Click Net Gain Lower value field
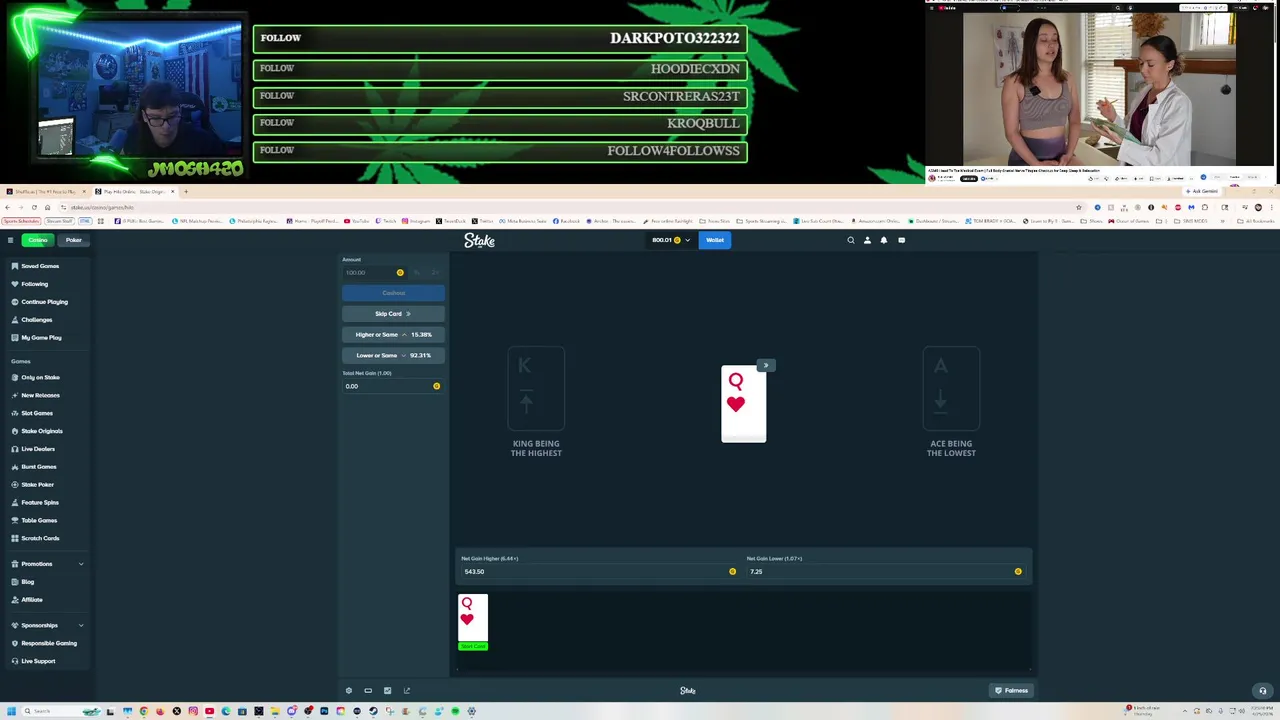The image size is (1280, 720). (886, 572)
